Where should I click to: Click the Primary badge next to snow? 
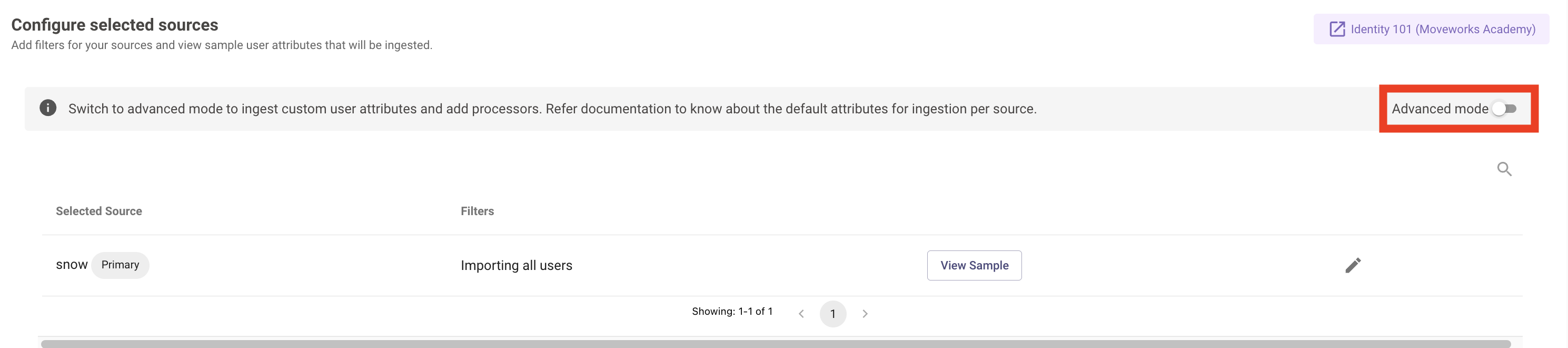click(120, 265)
